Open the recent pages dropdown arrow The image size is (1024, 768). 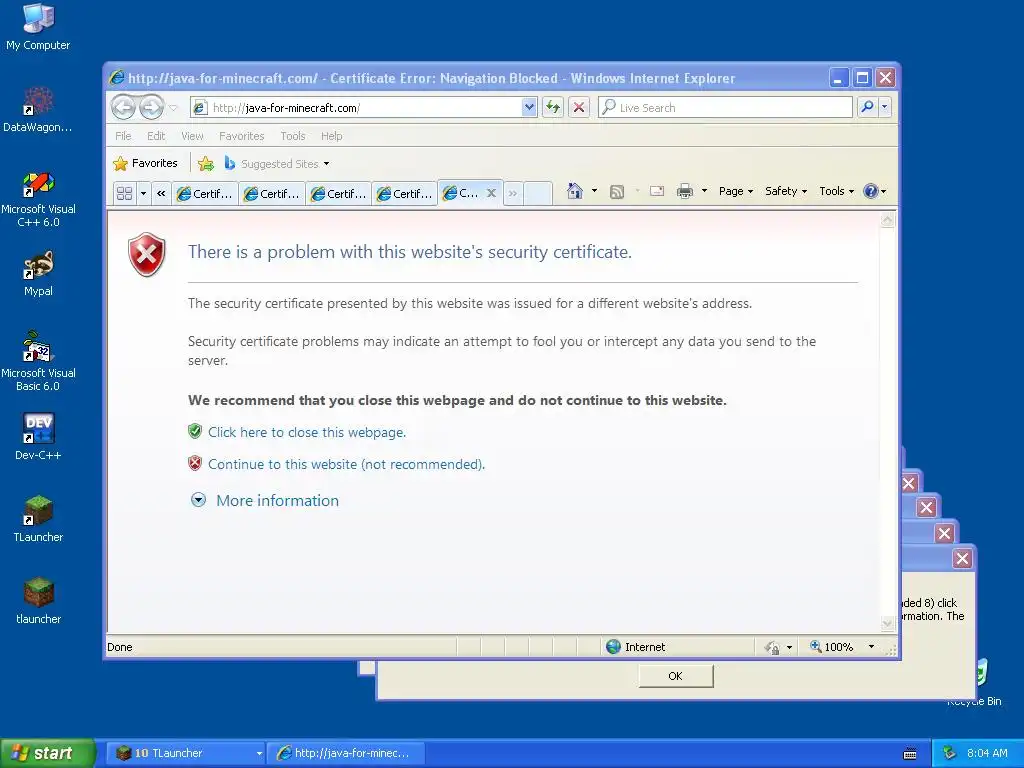173,108
